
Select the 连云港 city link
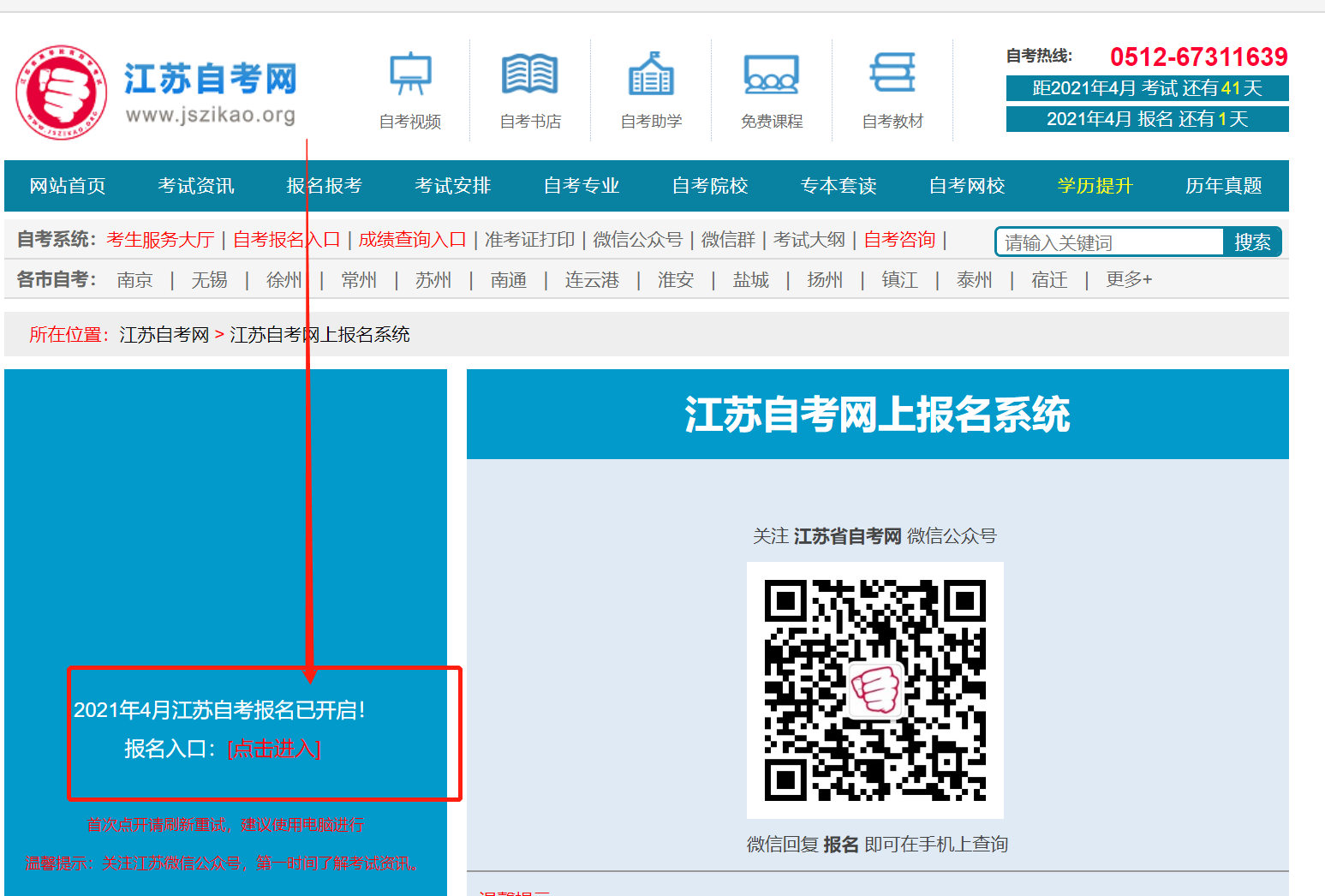(592, 280)
